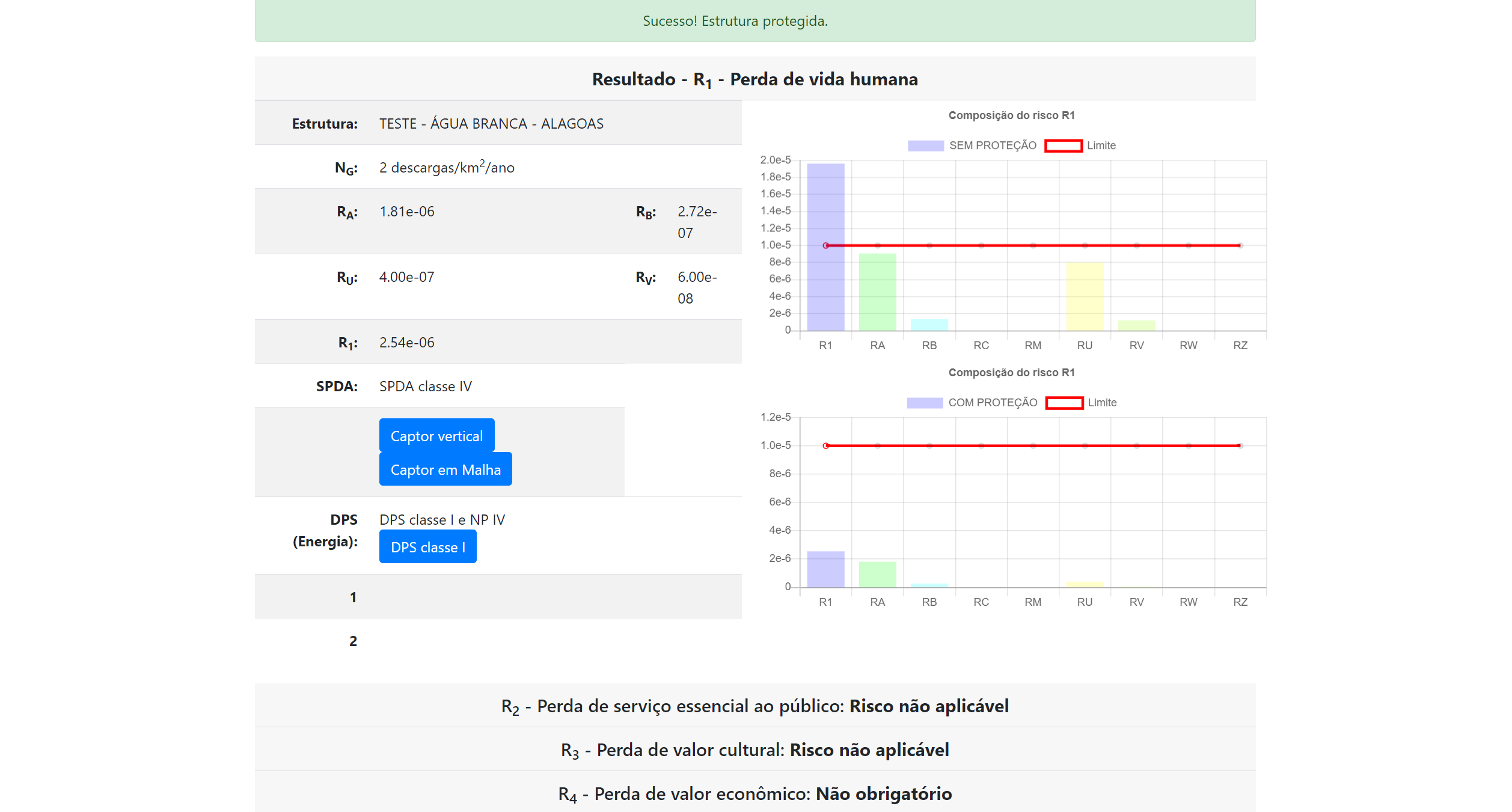This screenshot has width=1512, height=812.
Task: Click the Captor em Malha button
Action: tap(445, 469)
